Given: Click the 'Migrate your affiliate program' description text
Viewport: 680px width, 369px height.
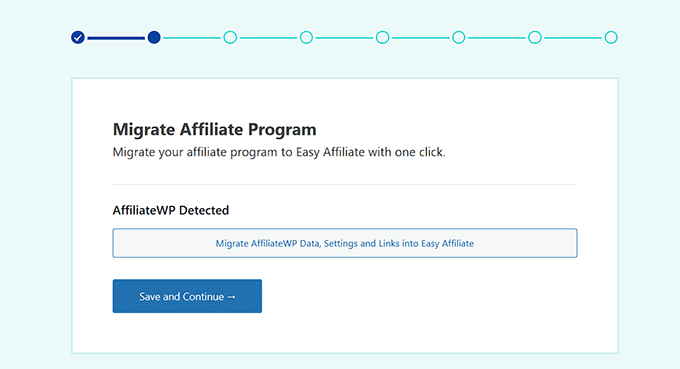Looking at the screenshot, I should (279, 152).
